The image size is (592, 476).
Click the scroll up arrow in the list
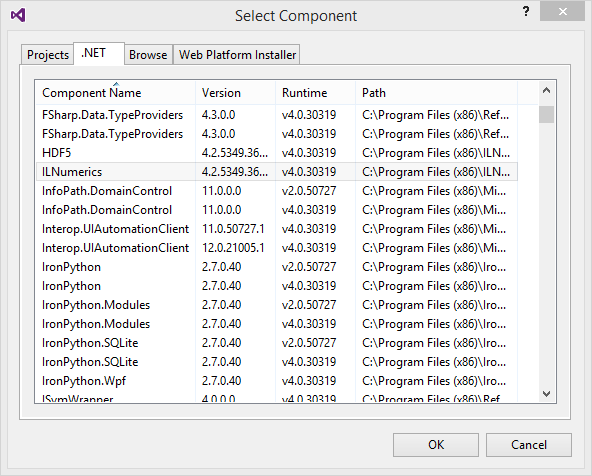click(546, 91)
